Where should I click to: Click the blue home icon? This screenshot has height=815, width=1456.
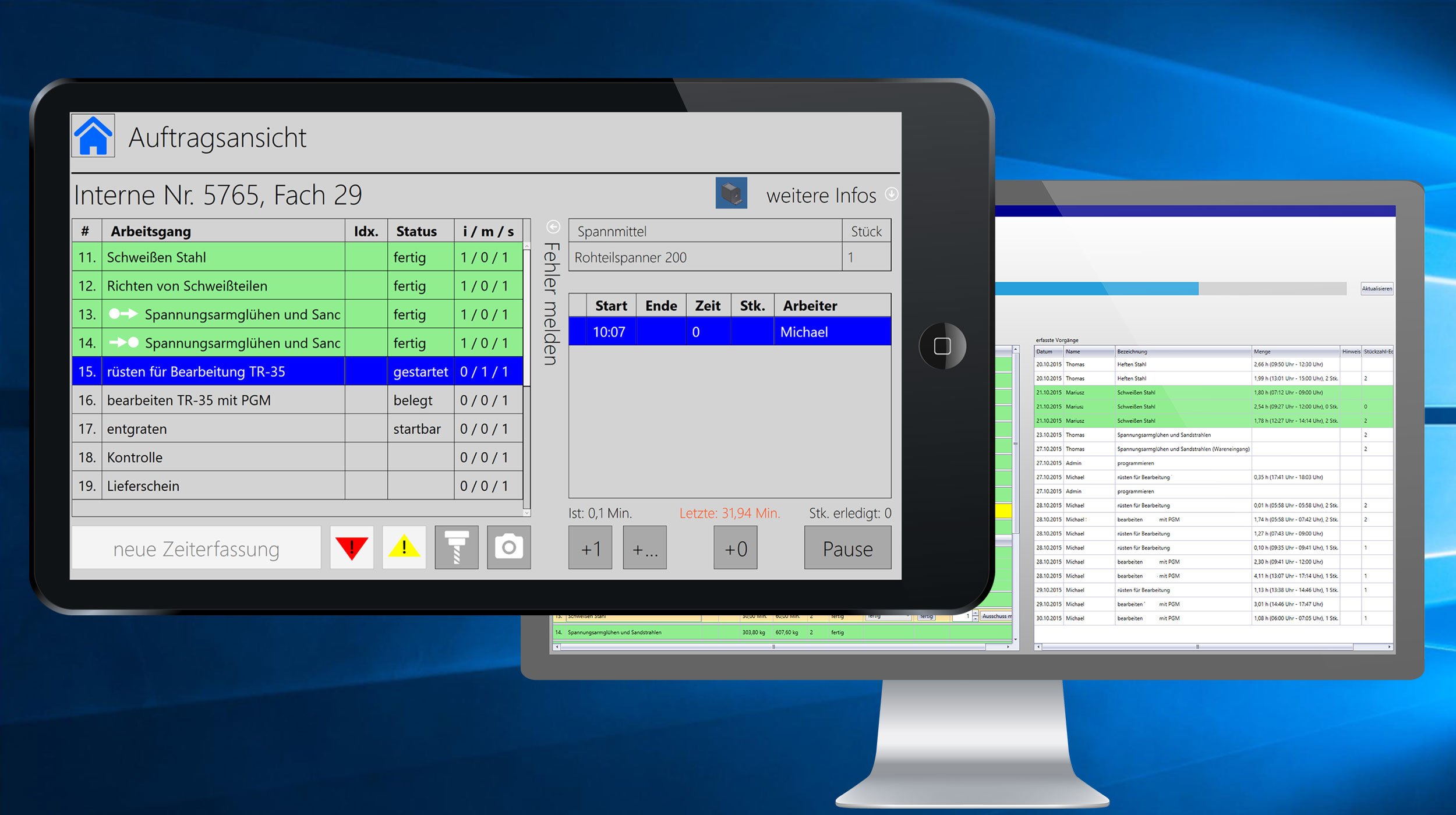pyautogui.click(x=93, y=136)
